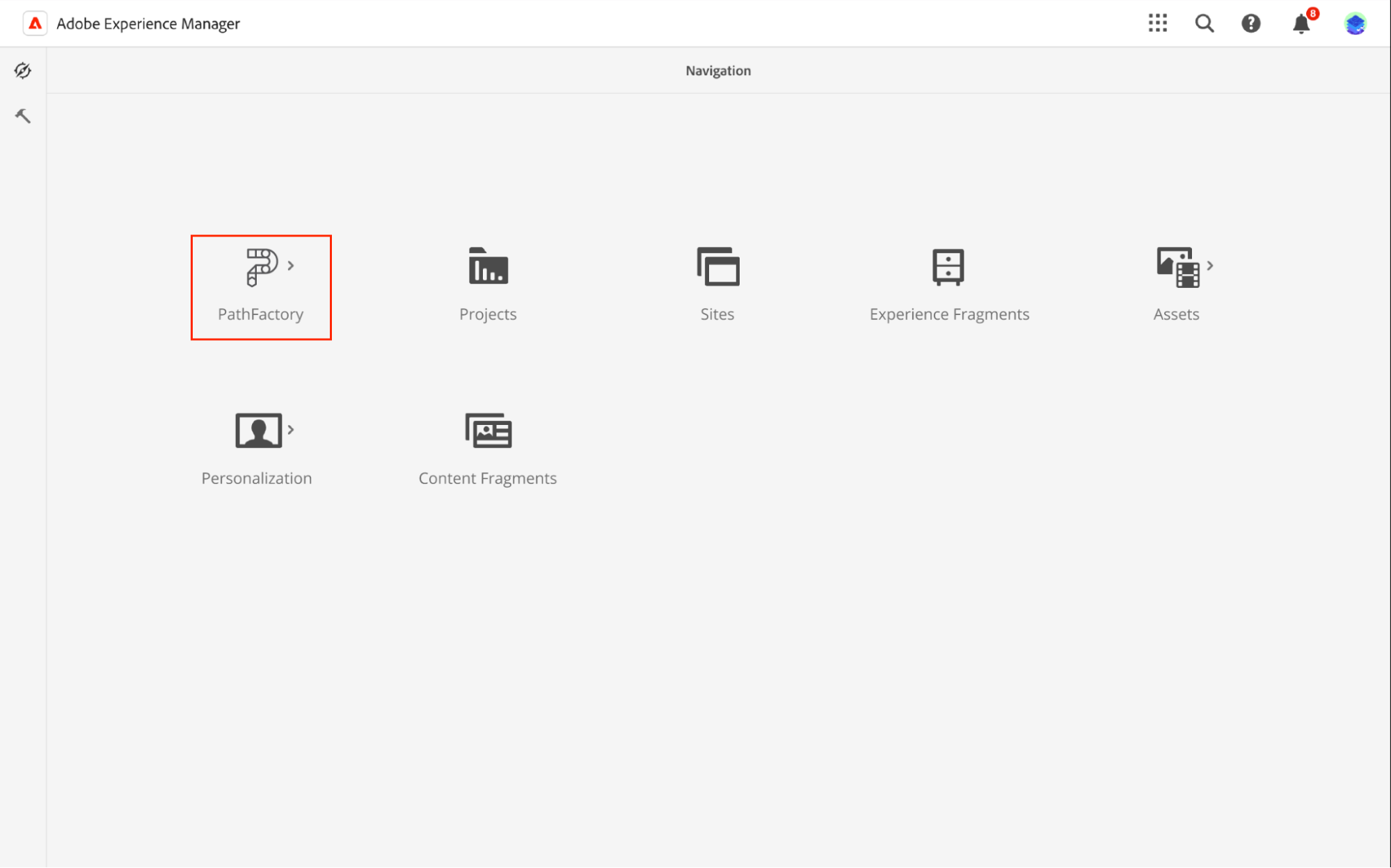Open the Assets console
Screen dimensions: 1391x868
point(1175,285)
